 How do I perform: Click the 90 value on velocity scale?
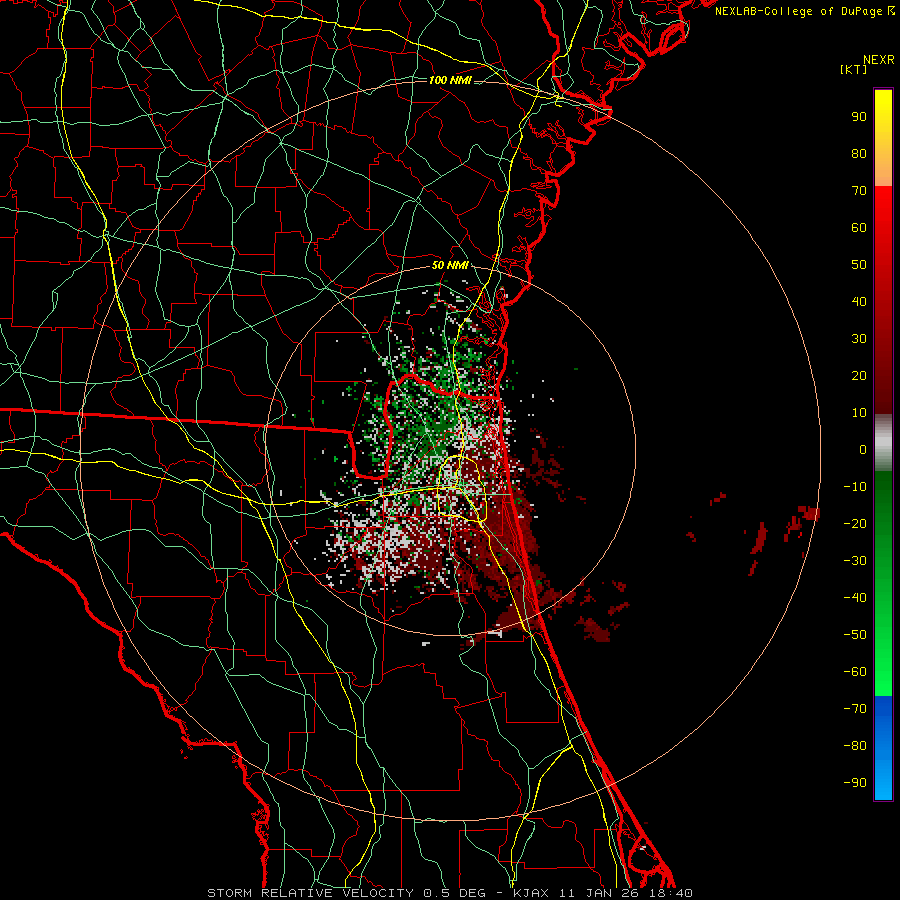(x=859, y=117)
